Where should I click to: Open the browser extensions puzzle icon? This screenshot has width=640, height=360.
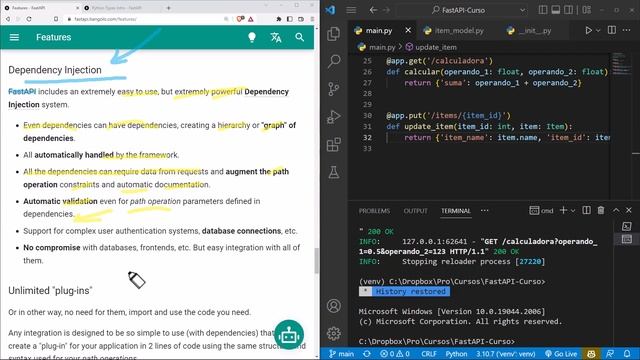pyautogui.click(x=279, y=19)
